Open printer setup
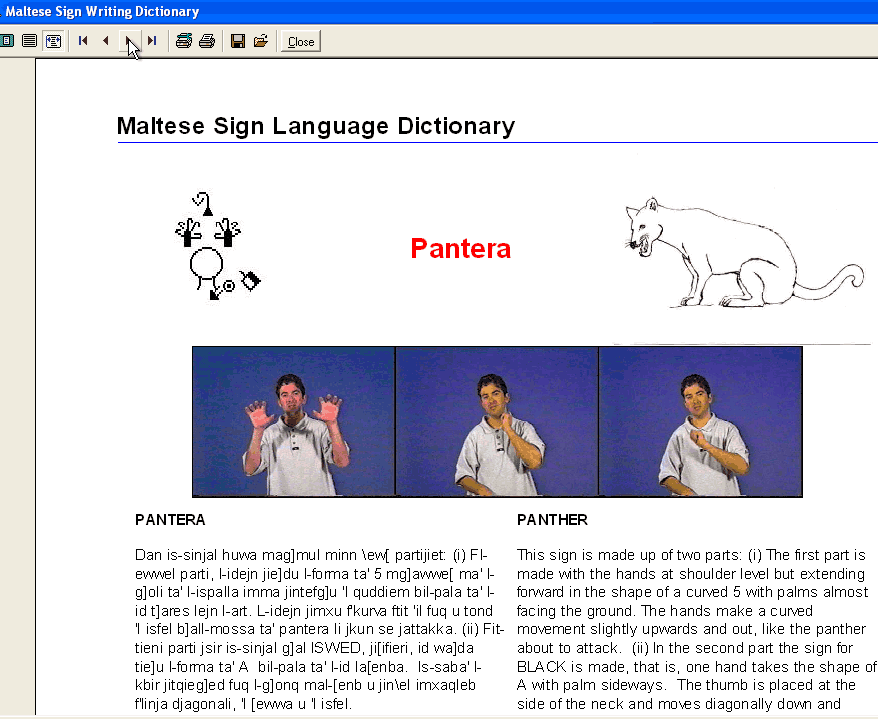The height and width of the screenshot is (719, 878). tap(184, 41)
